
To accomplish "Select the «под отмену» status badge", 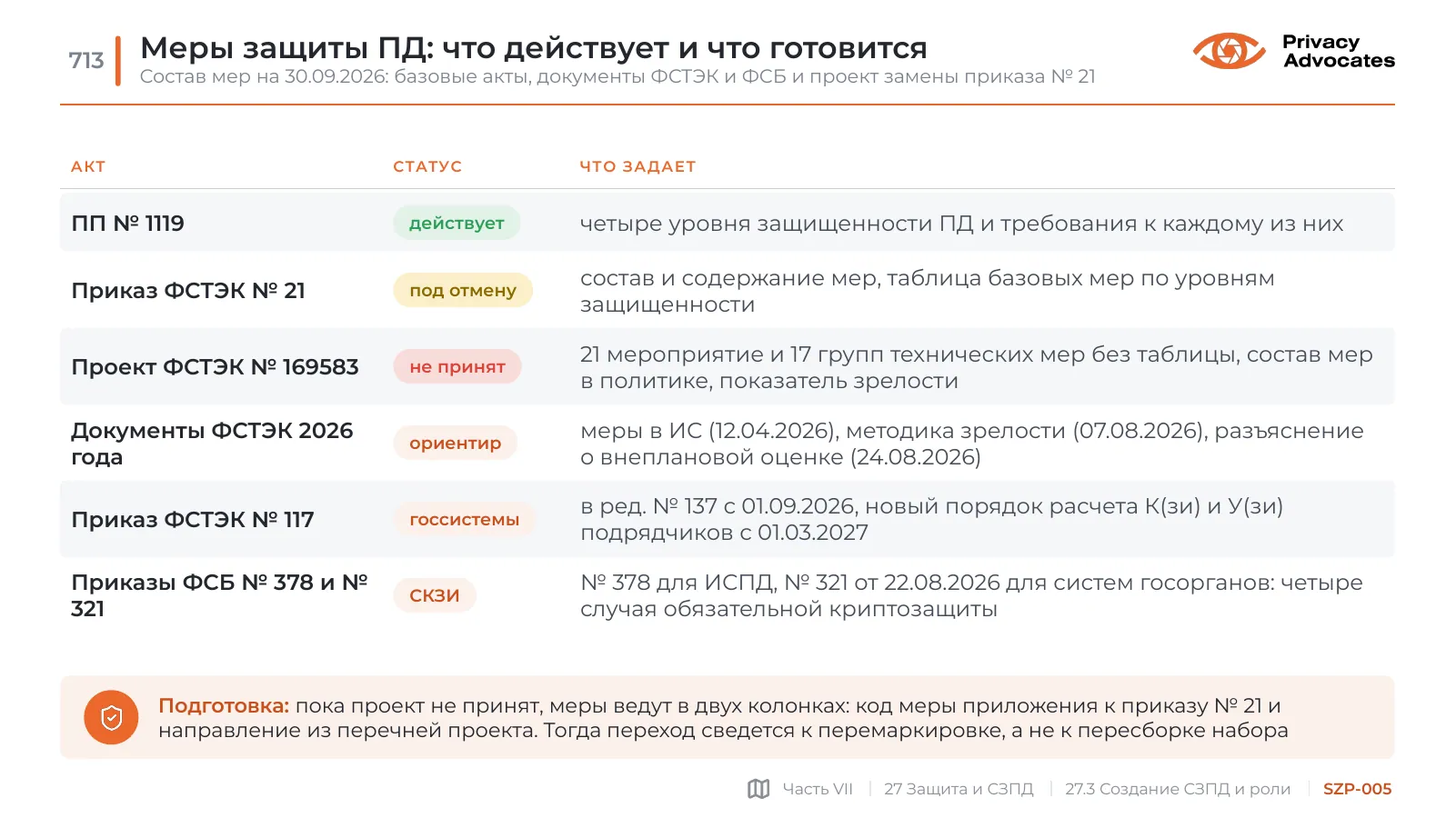I will pyautogui.click(x=463, y=290).
